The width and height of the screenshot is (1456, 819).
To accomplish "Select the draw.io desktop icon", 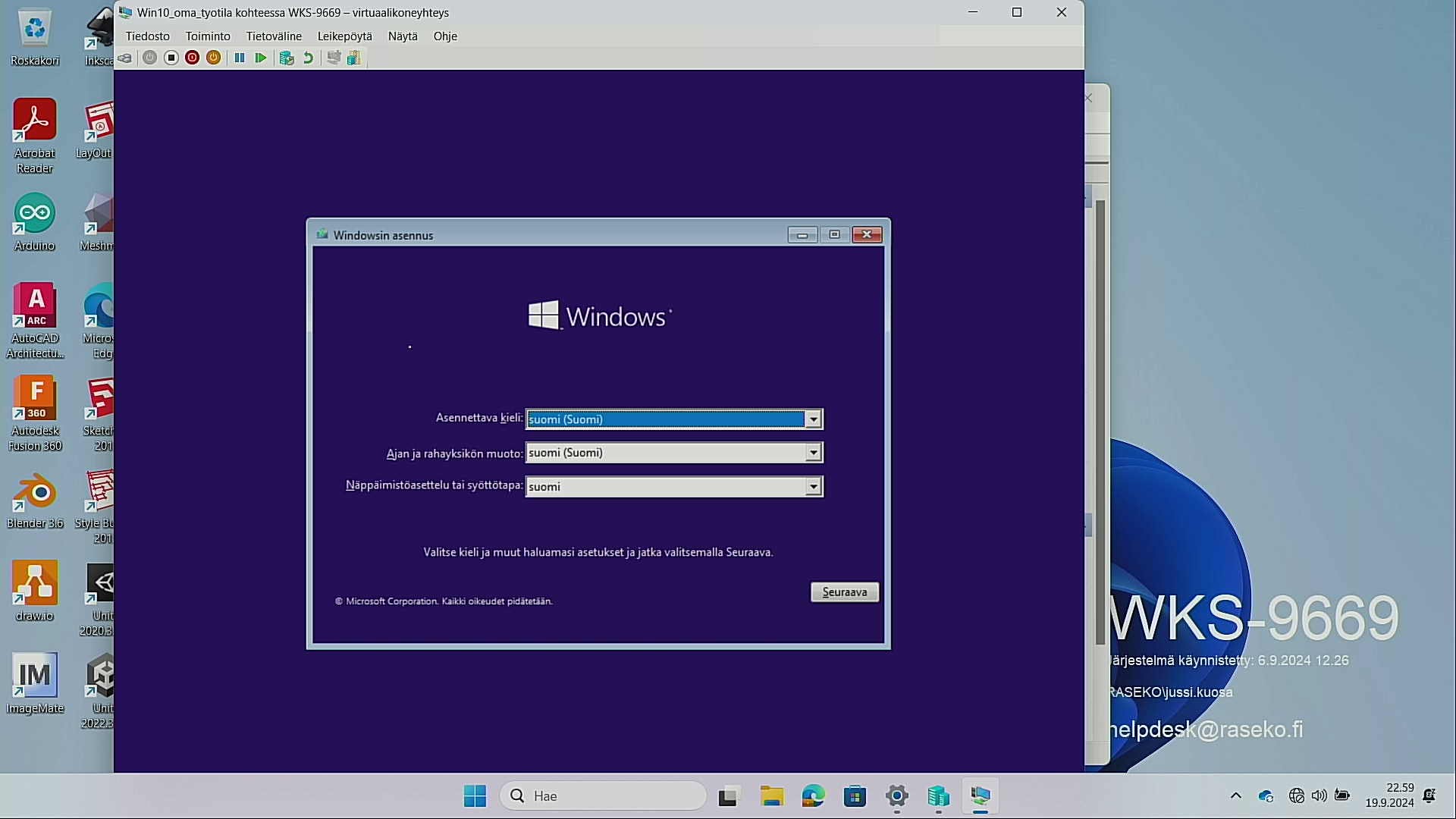I will pyautogui.click(x=35, y=591).
